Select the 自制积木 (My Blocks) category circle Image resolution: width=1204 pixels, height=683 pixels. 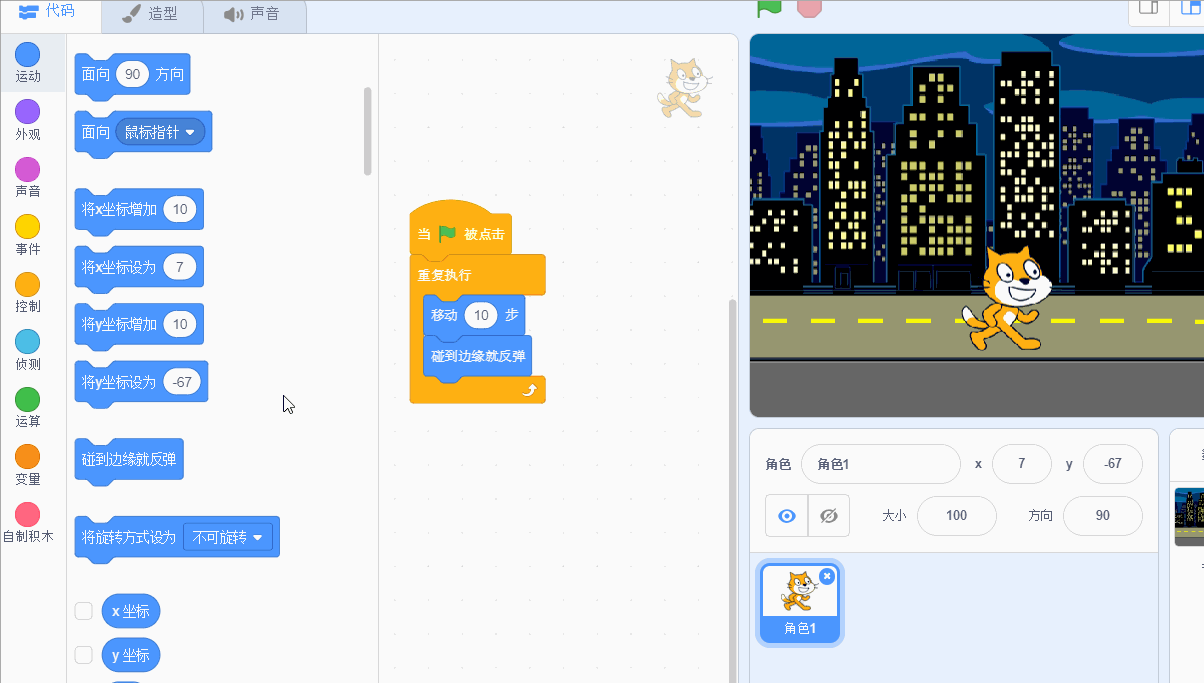[x=28, y=514]
